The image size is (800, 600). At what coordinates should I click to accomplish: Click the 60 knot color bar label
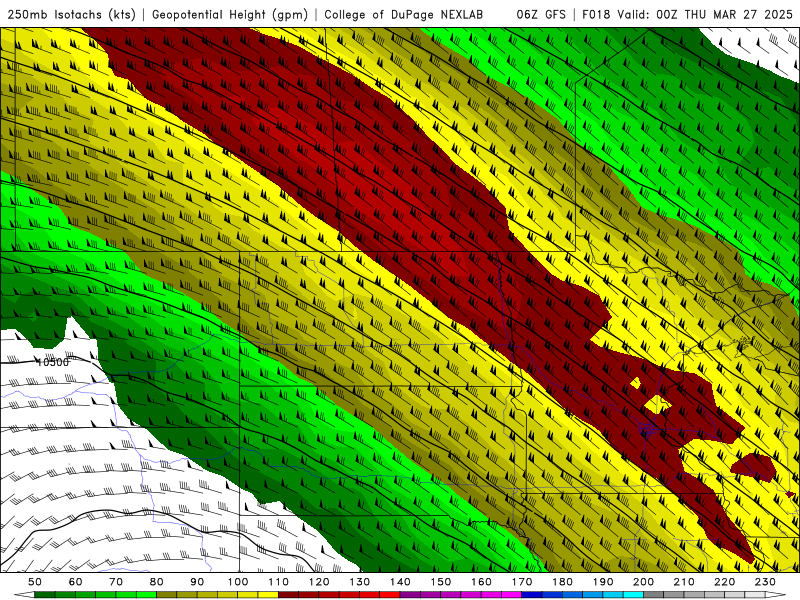click(76, 582)
